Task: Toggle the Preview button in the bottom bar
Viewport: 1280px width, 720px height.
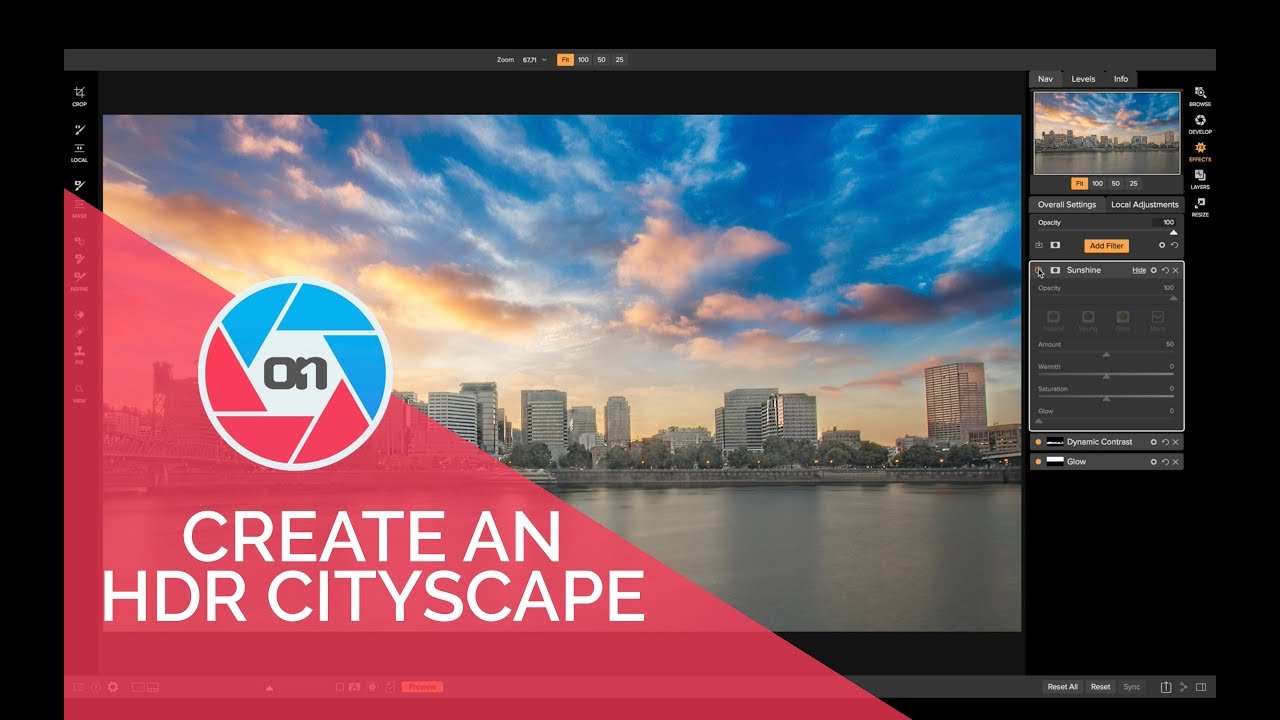Action: 423,687
